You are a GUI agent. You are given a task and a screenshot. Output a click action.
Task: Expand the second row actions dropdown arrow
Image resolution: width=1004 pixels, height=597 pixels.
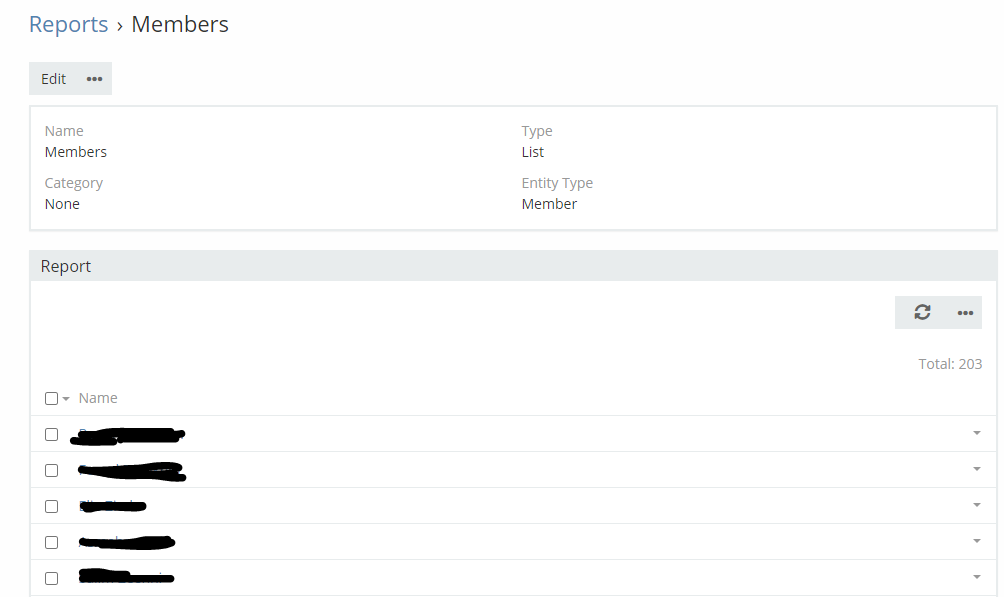[x=976, y=469]
